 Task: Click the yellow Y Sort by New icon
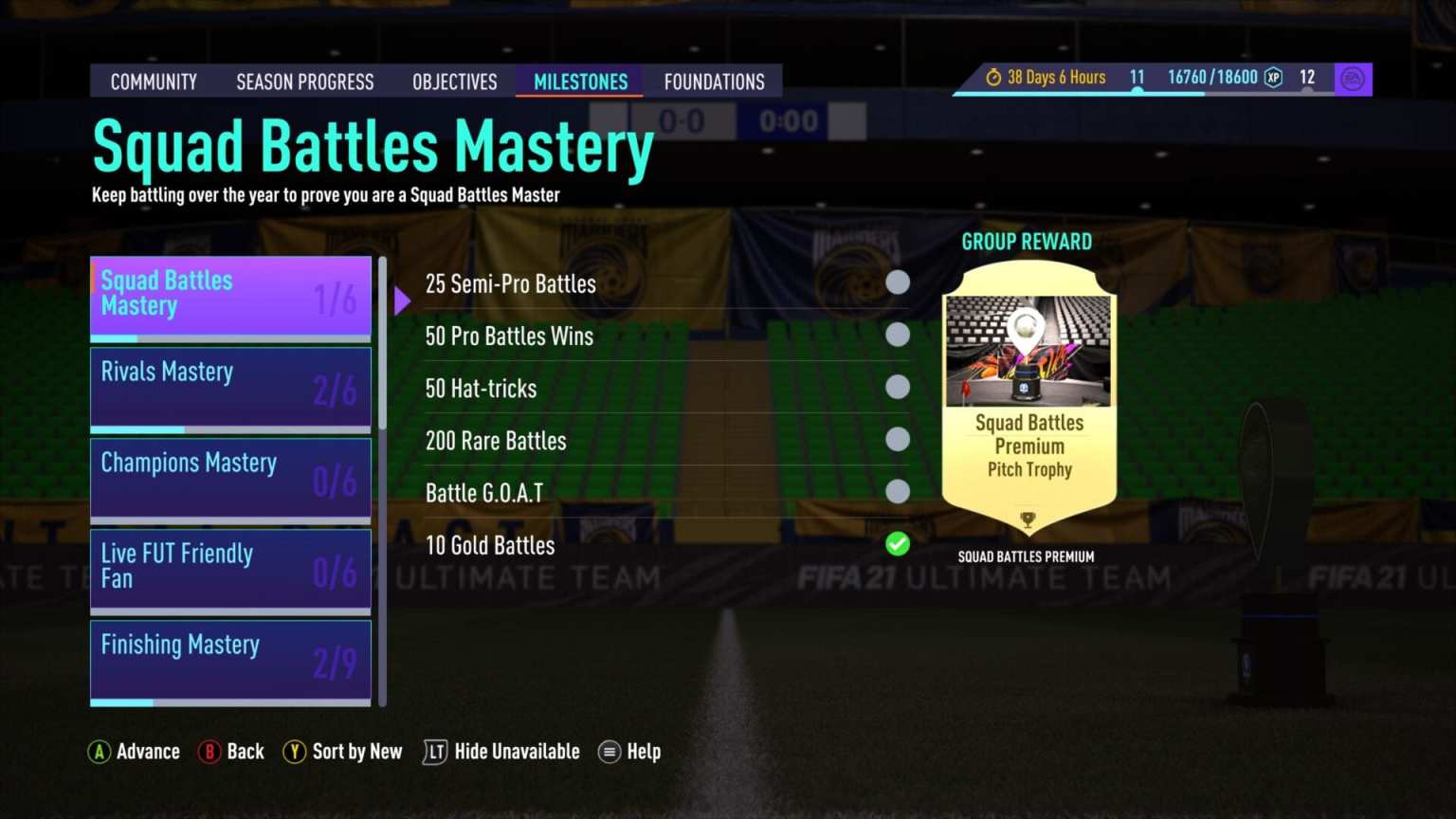point(295,752)
